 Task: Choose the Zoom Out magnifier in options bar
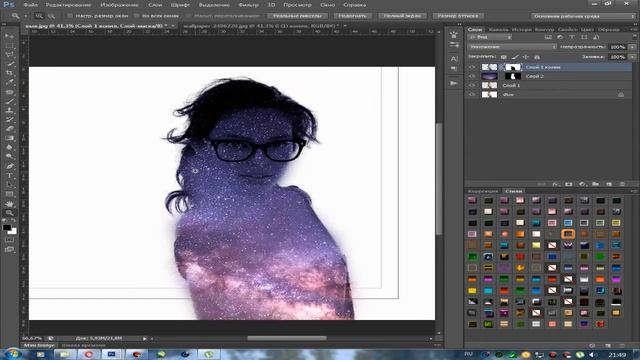tap(51, 16)
